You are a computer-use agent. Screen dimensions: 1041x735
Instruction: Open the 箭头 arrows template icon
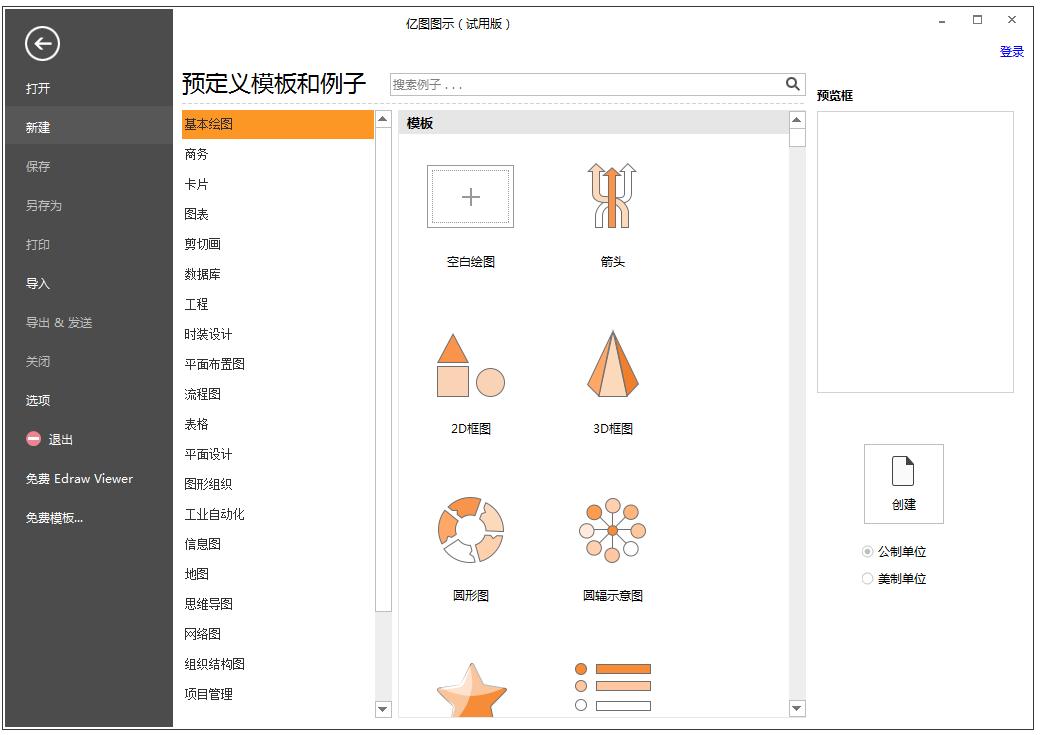[x=613, y=197]
